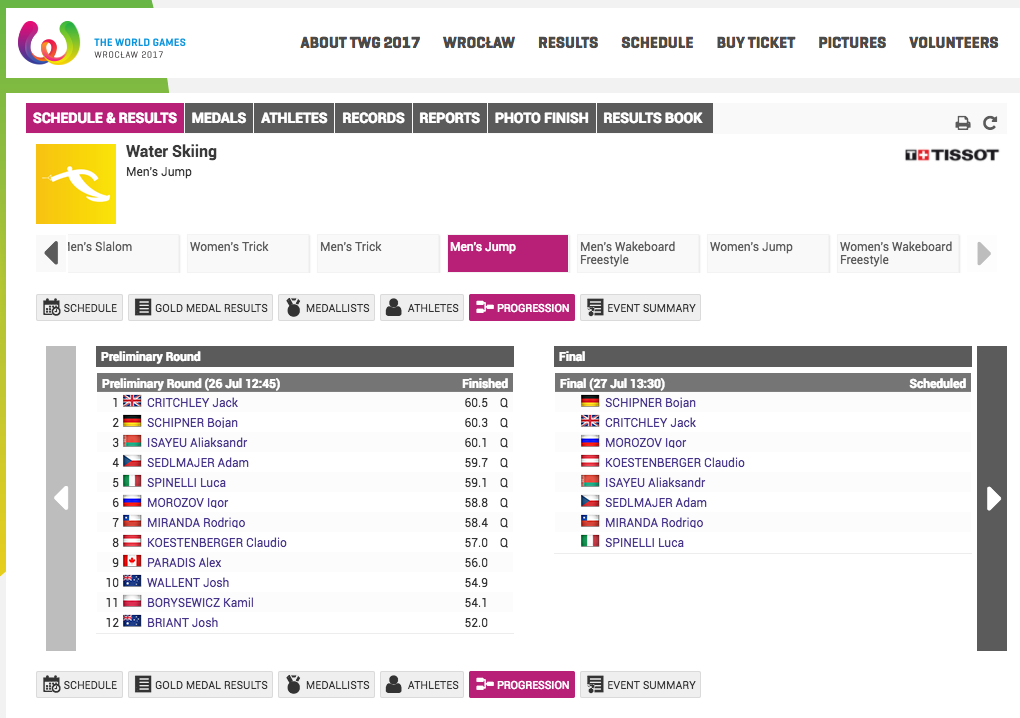The width and height of the screenshot is (1020, 718).
Task: Click the Tissot sponsor logo
Action: point(951,155)
